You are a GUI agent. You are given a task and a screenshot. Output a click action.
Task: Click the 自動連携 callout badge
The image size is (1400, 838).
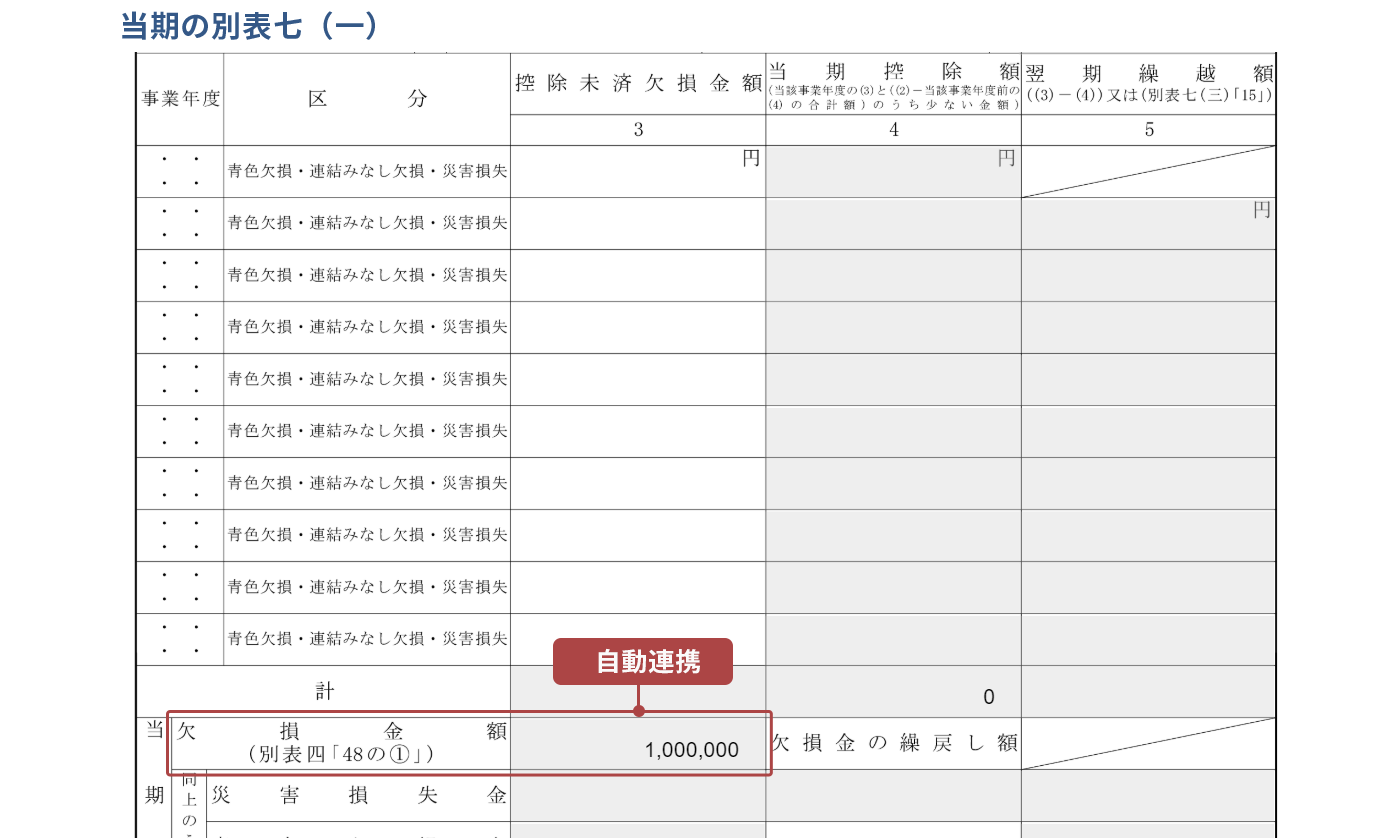point(643,662)
